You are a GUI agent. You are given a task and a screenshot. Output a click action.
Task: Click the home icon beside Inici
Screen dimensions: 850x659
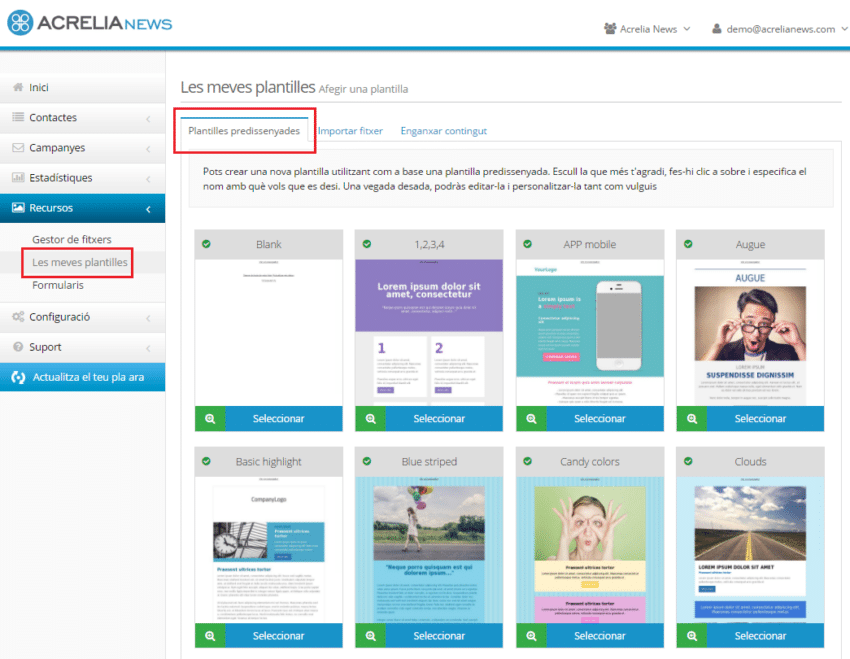[18, 87]
